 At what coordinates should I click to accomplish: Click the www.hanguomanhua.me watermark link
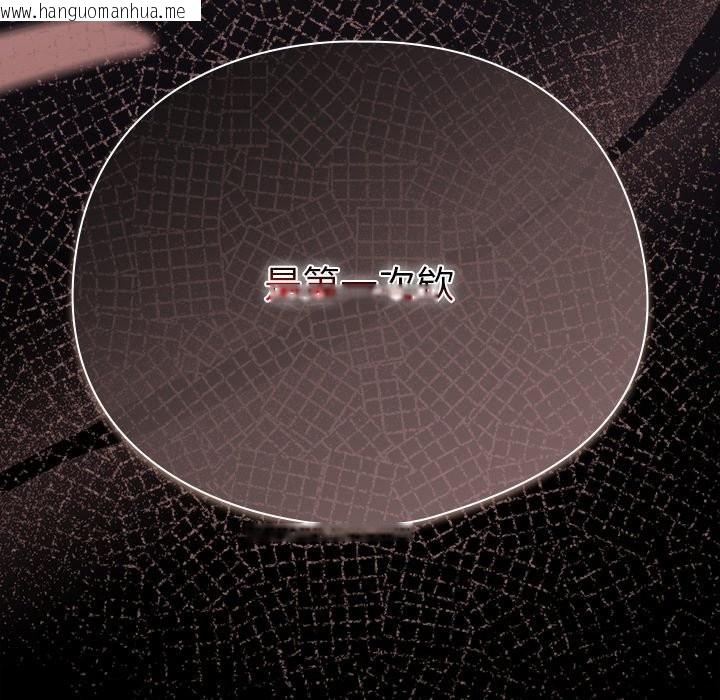pyautogui.click(x=93, y=11)
